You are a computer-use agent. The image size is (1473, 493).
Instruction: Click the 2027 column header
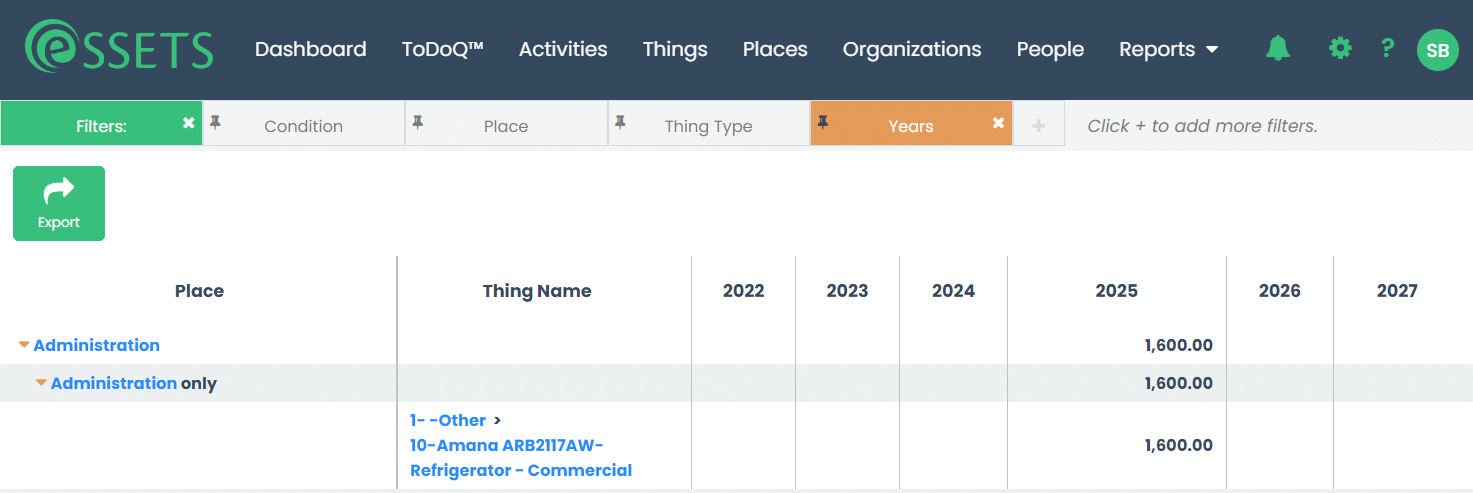(x=1397, y=291)
